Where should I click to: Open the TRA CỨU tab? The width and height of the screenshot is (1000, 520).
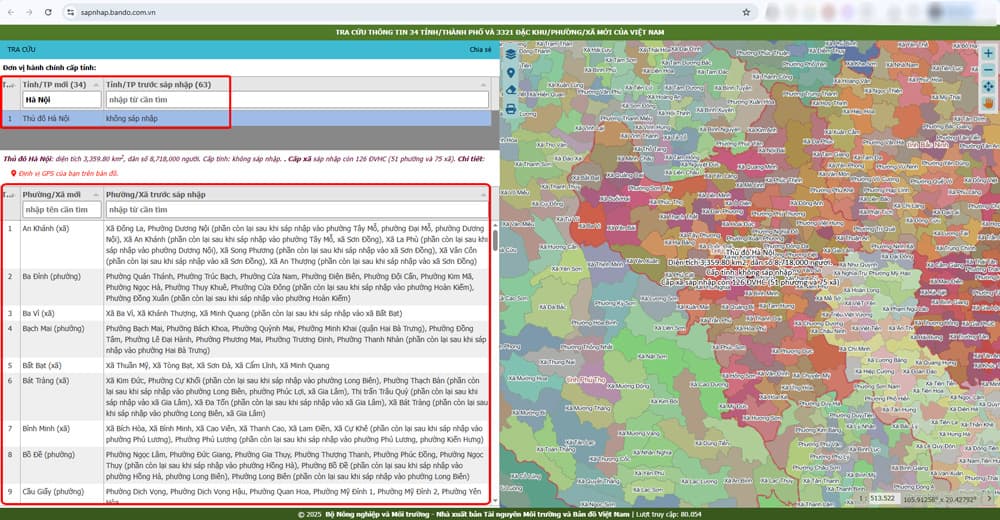pos(21,48)
